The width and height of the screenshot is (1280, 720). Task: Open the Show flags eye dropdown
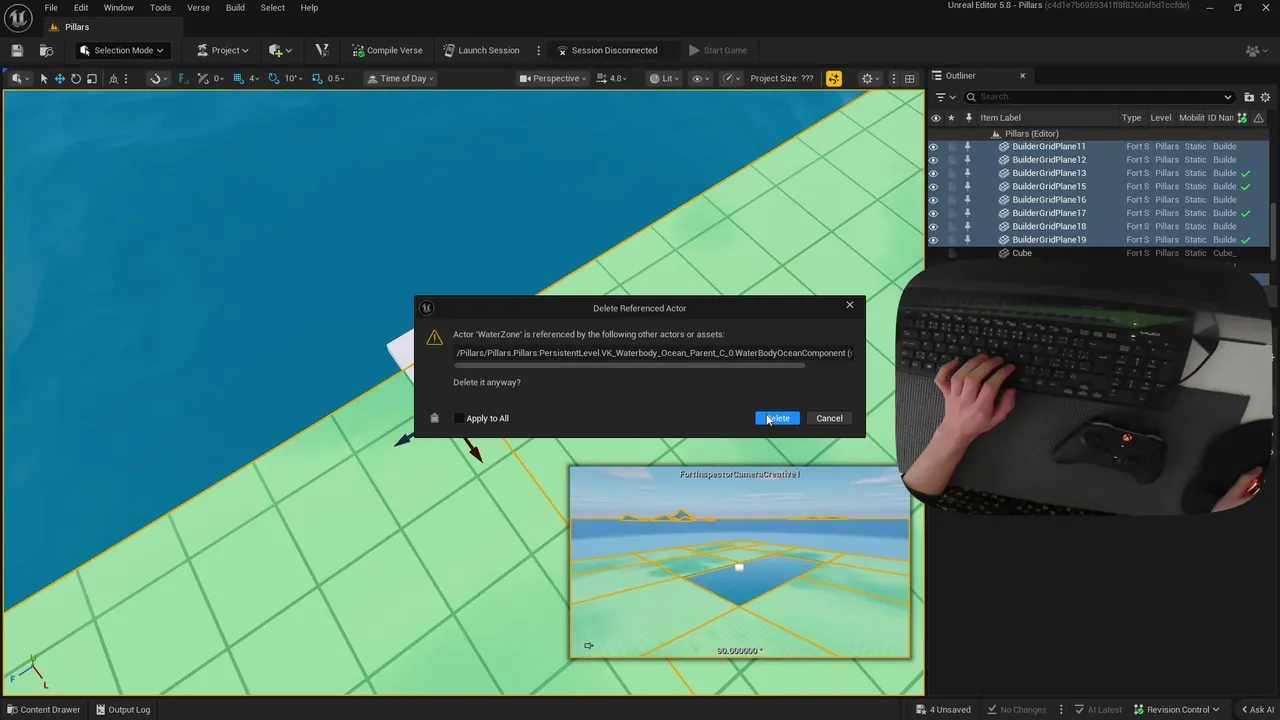coord(701,78)
